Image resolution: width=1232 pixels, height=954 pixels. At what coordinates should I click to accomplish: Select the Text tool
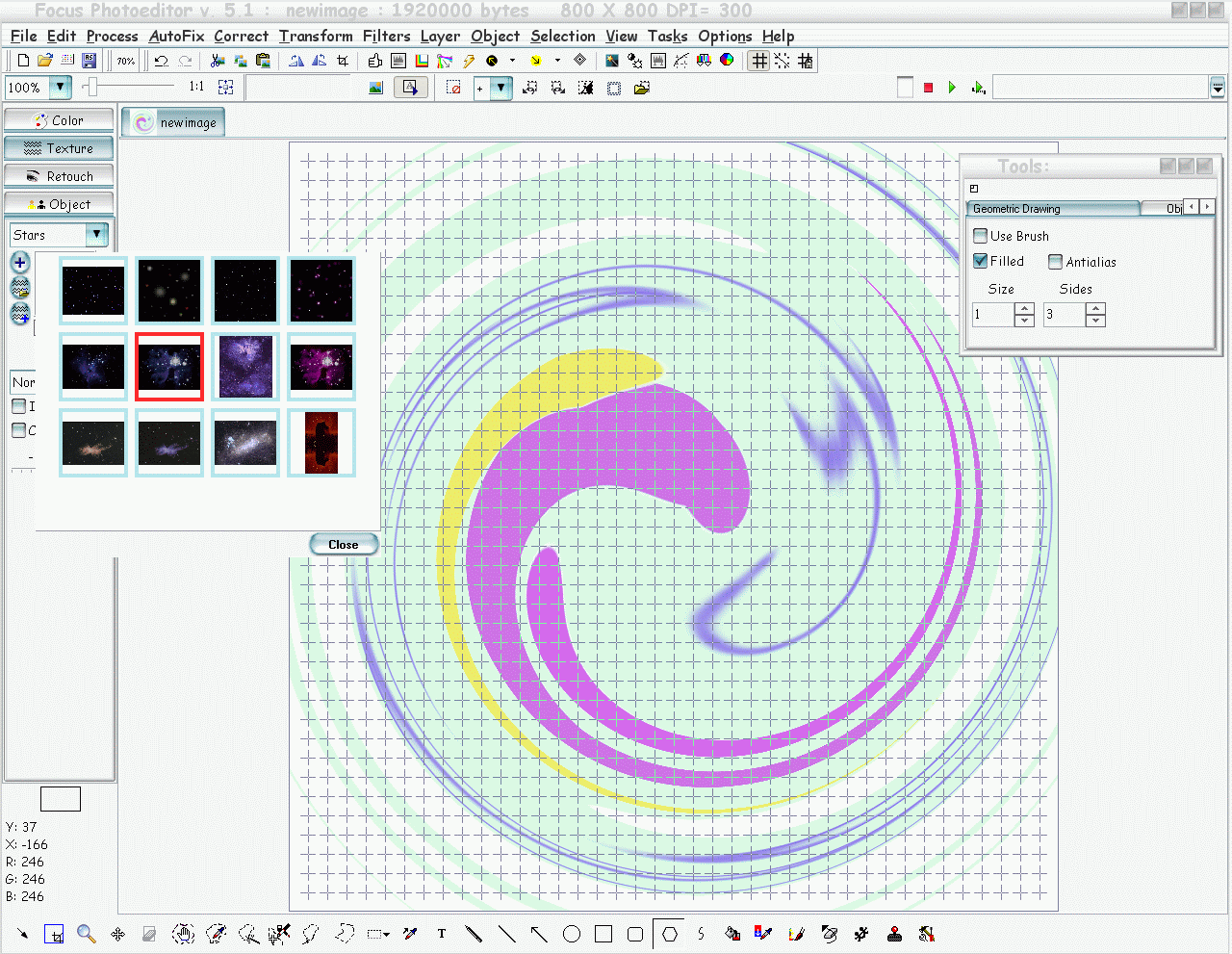click(x=442, y=934)
